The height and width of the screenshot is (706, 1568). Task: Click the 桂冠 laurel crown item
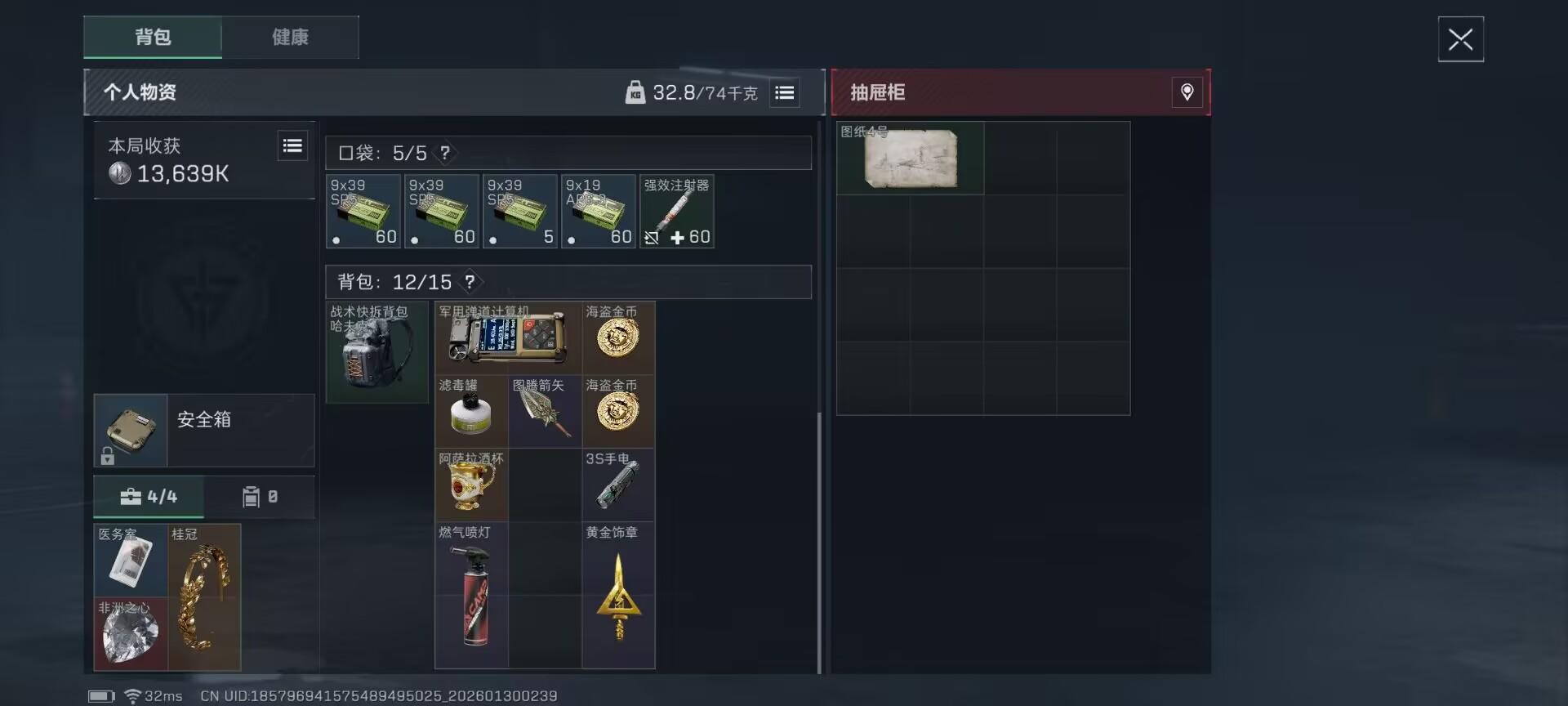tap(204, 597)
